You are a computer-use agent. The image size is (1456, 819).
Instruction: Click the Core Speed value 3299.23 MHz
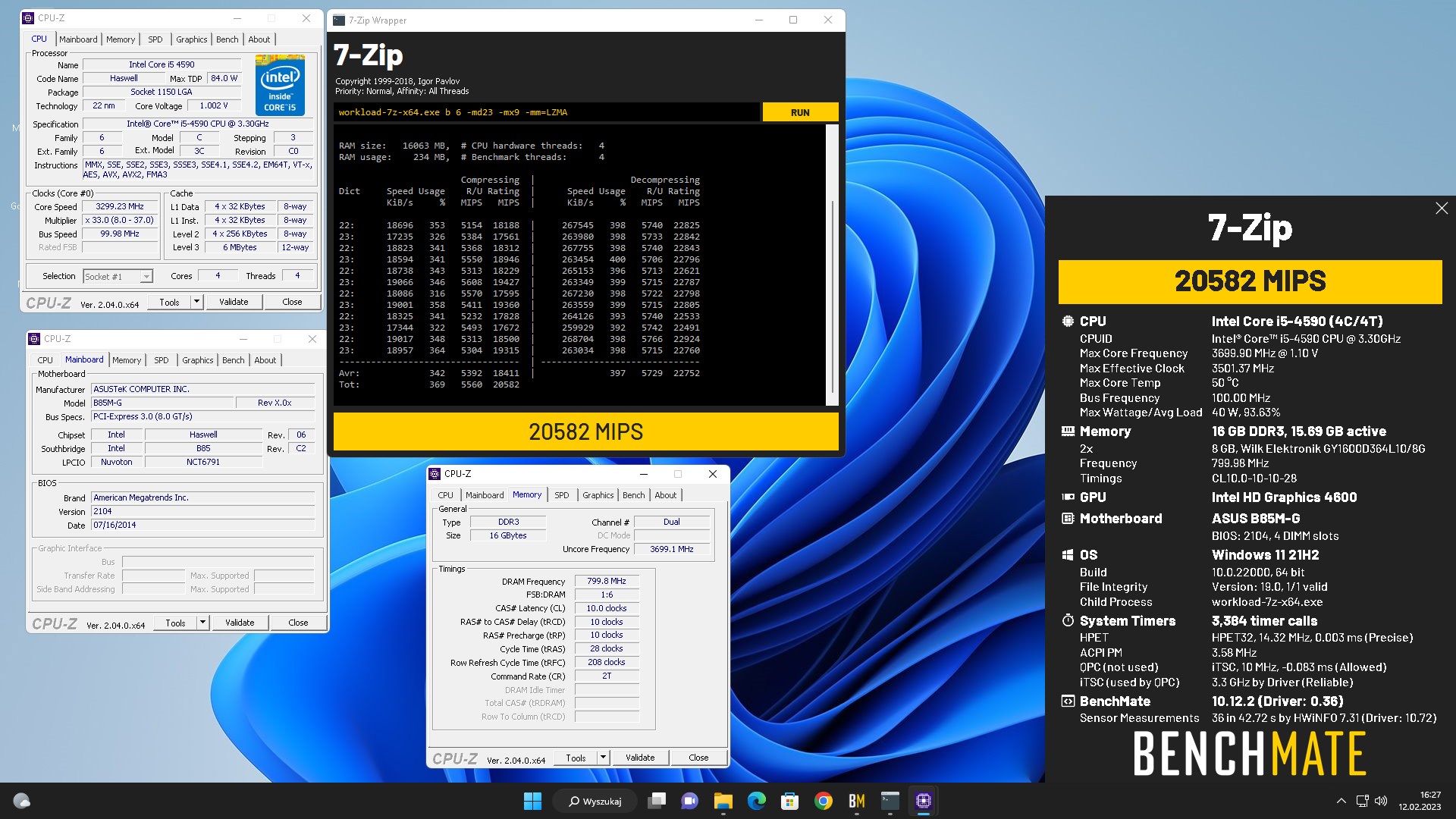120,206
